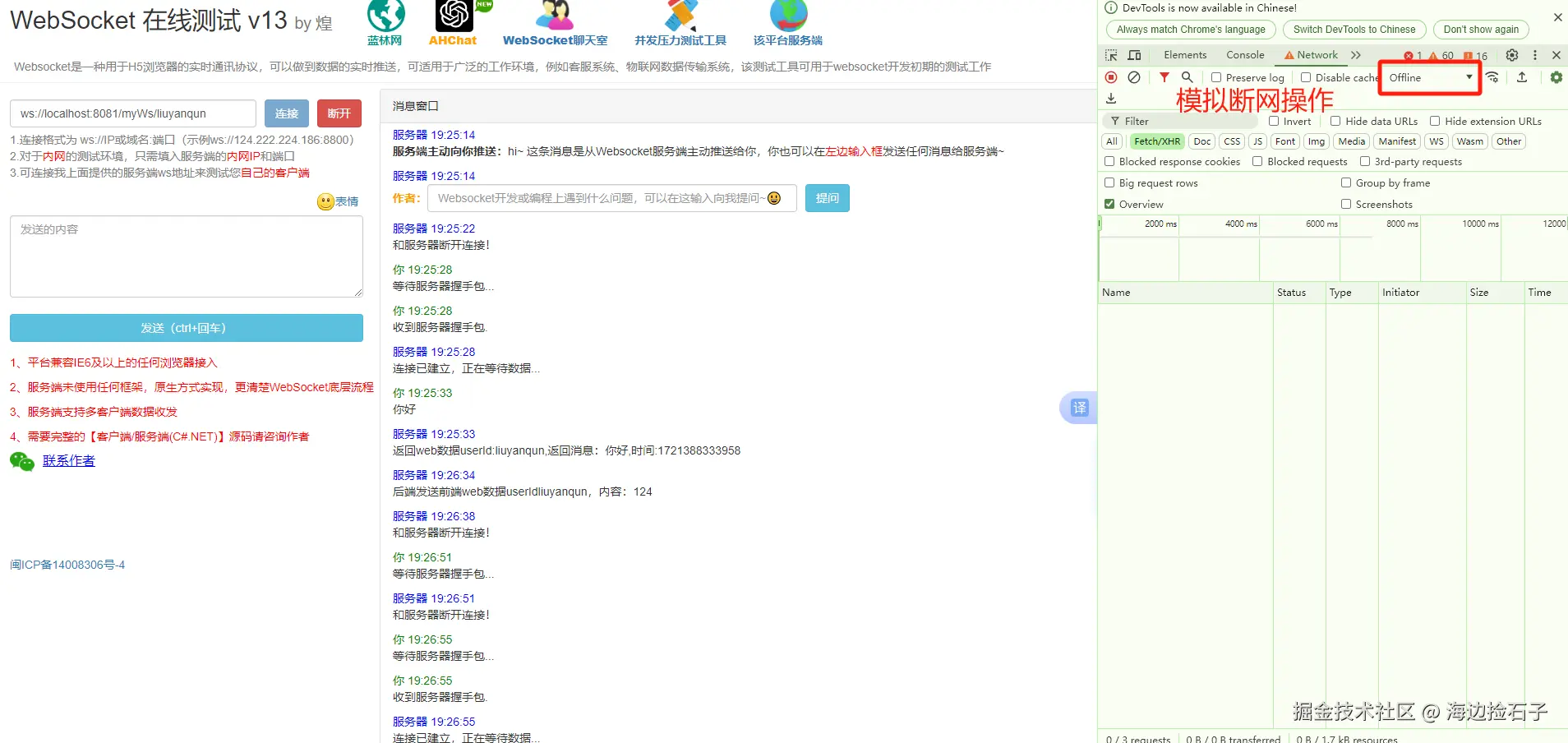Image resolution: width=1568 pixels, height=743 pixels.
Task: Open the 蓝林网 globe icon link
Action: coord(385,15)
